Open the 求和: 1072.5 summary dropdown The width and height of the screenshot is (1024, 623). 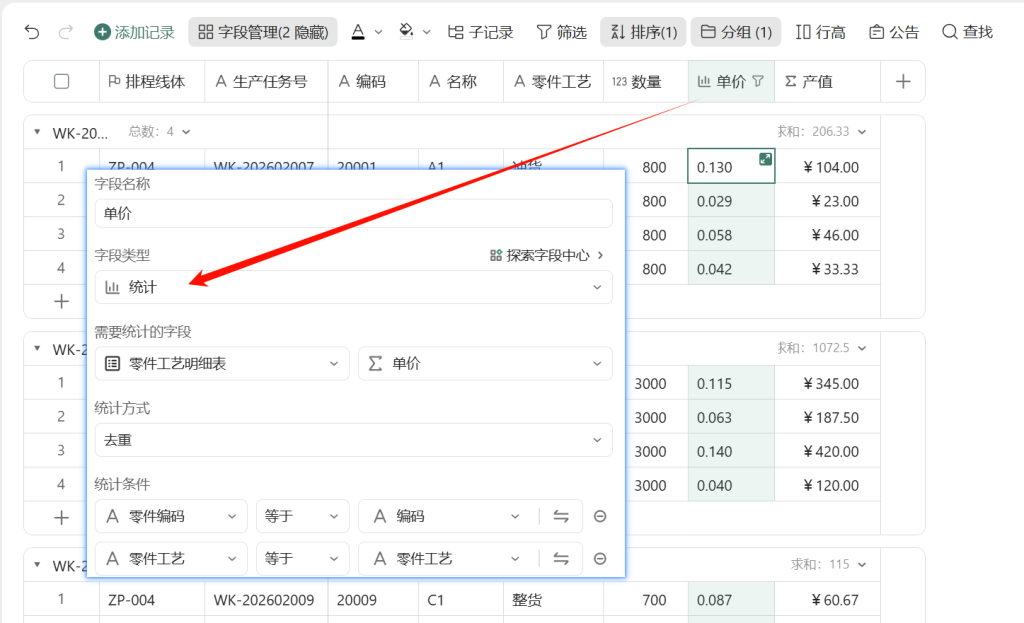tap(822, 348)
